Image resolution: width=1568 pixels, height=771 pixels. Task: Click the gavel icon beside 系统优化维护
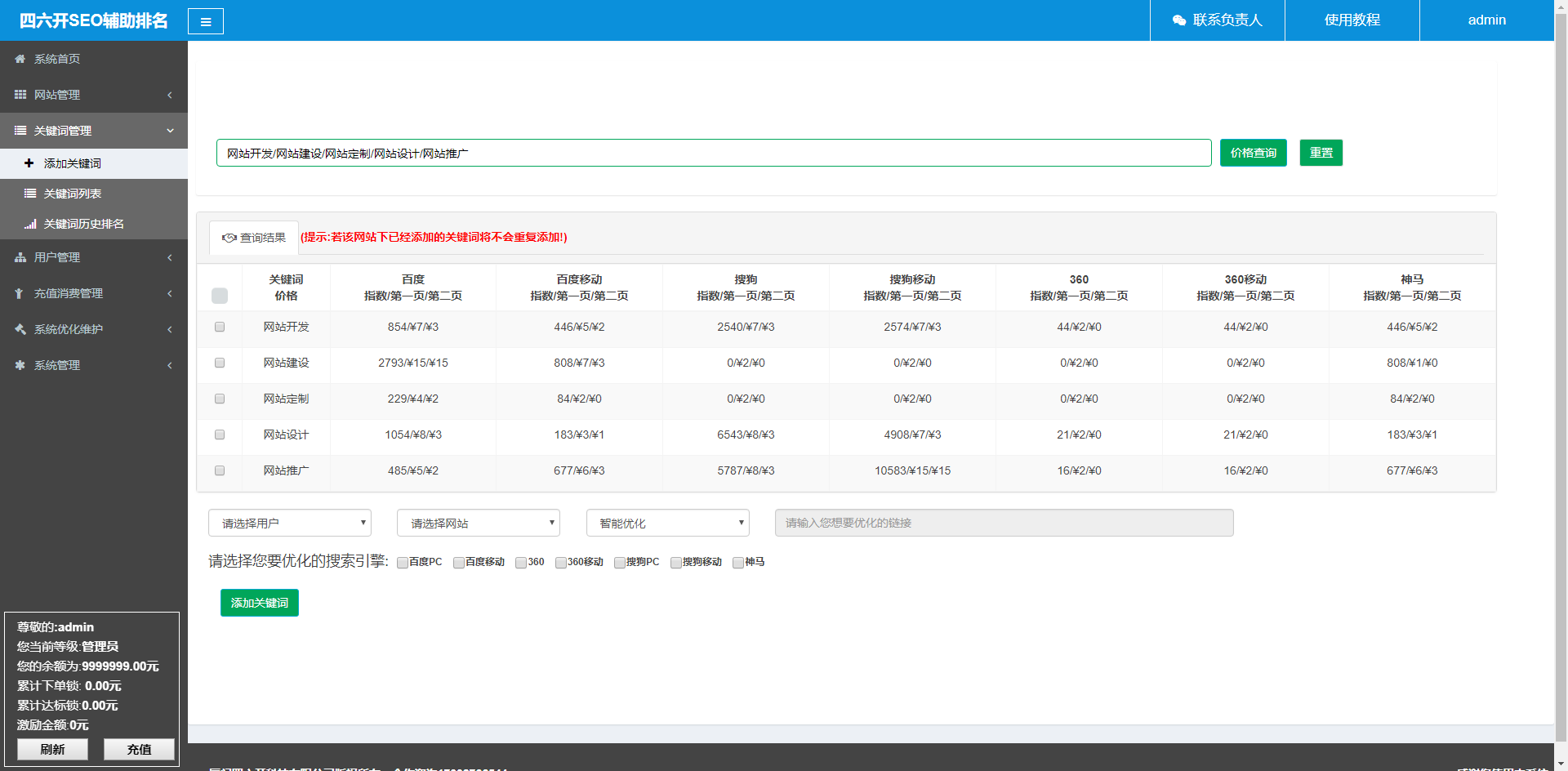click(x=20, y=329)
